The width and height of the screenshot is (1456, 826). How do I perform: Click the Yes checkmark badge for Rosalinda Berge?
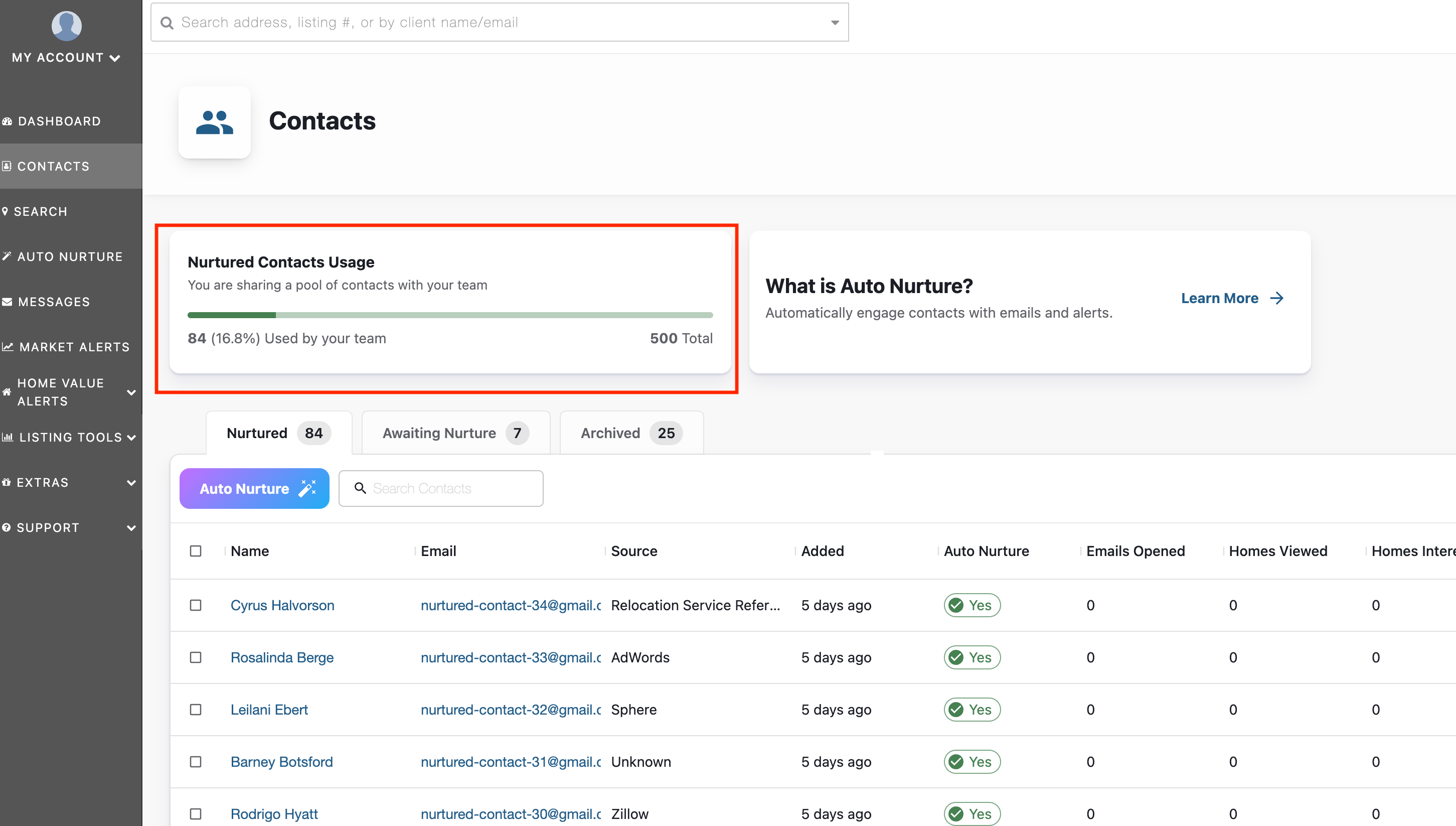[972, 657]
